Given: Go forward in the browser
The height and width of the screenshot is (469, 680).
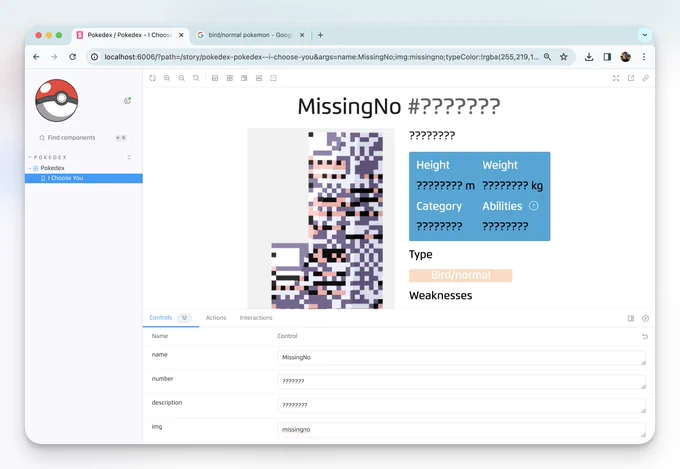Looking at the screenshot, I should point(54,57).
